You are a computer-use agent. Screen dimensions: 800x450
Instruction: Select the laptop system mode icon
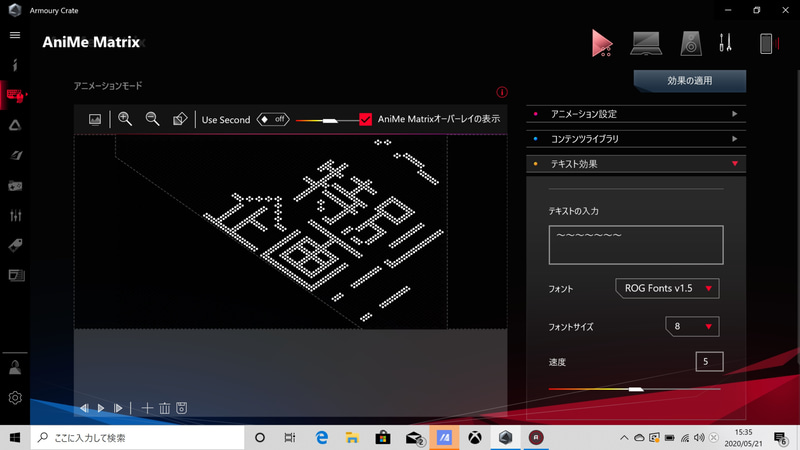pyautogui.click(x=646, y=43)
